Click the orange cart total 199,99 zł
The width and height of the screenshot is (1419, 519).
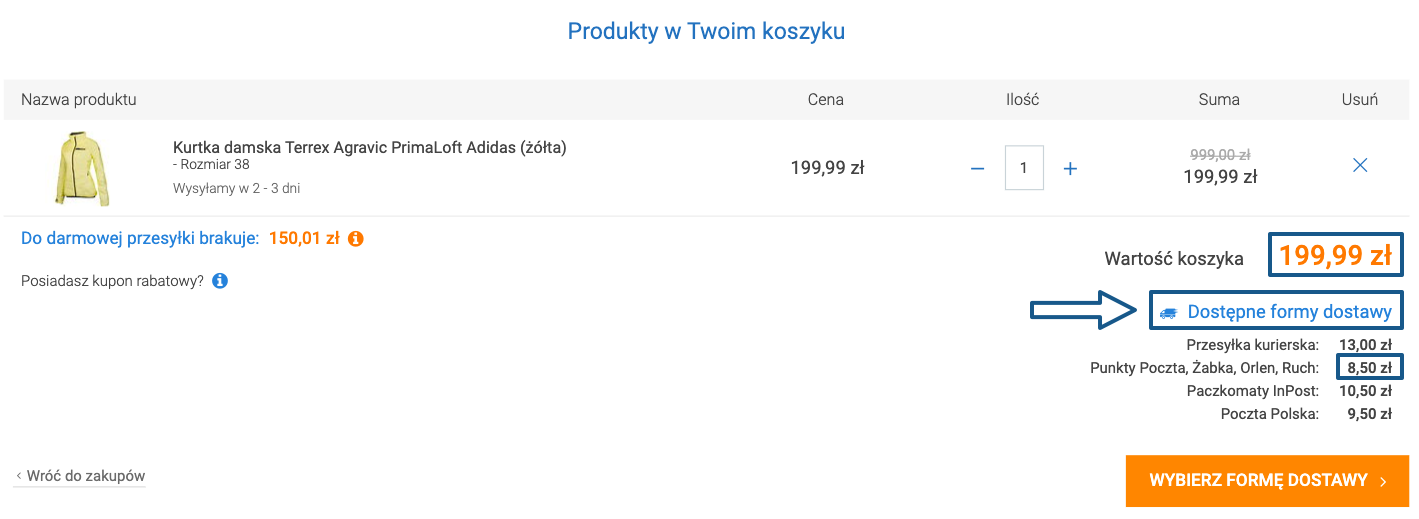(x=1335, y=256)
